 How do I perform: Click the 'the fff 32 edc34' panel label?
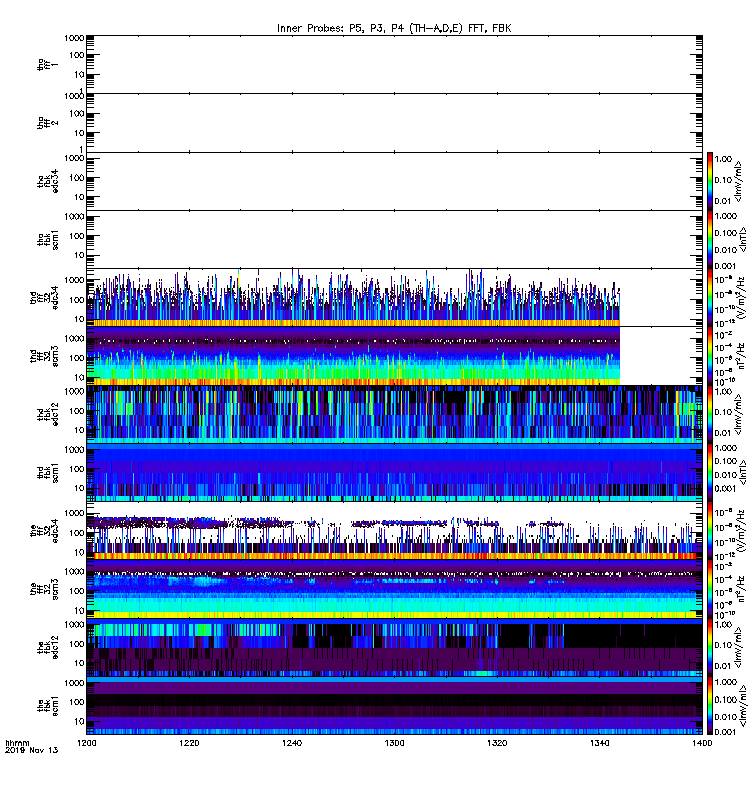tap(44, 531)
